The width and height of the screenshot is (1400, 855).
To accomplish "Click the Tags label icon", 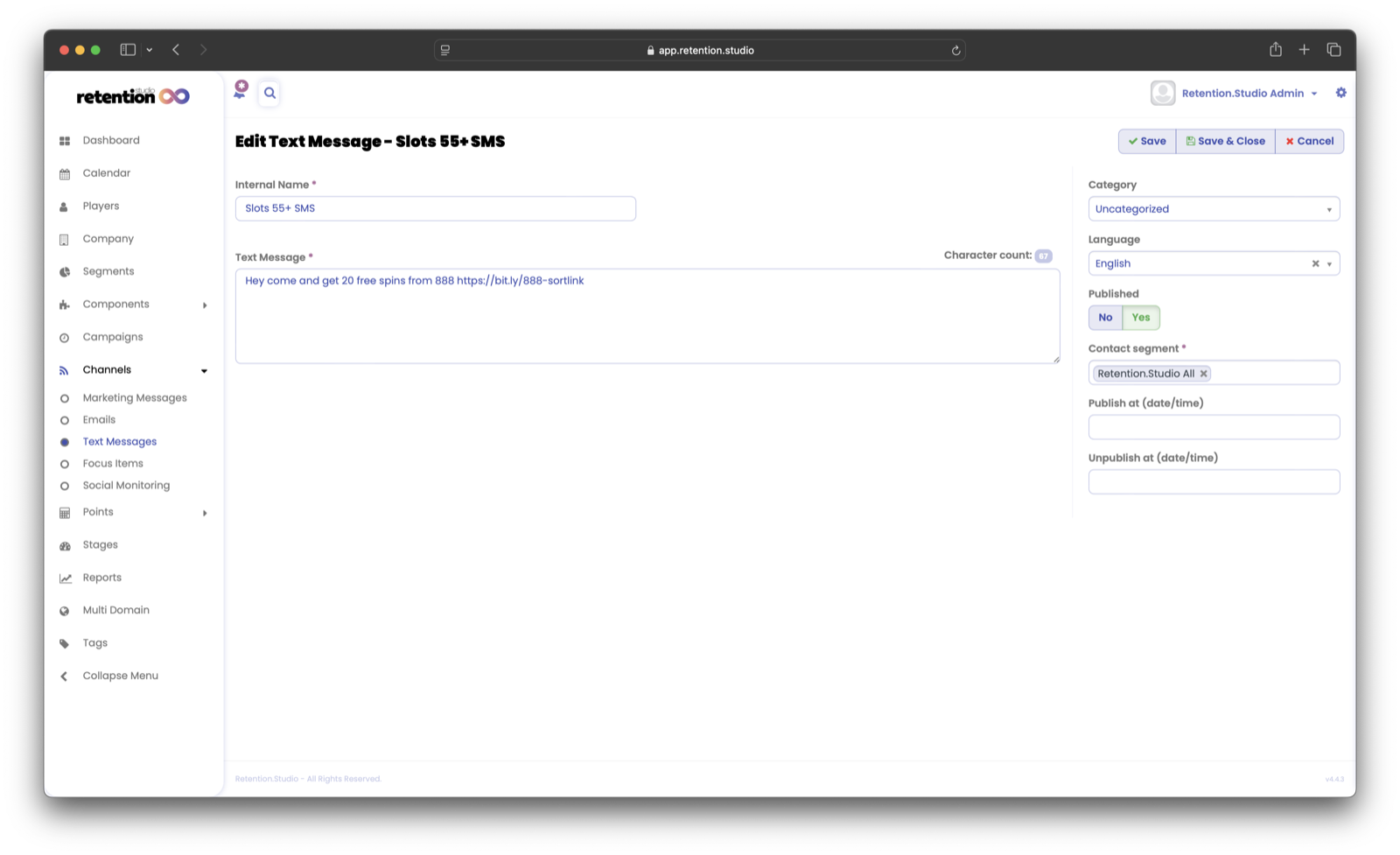I will click(x=65, y=644).
